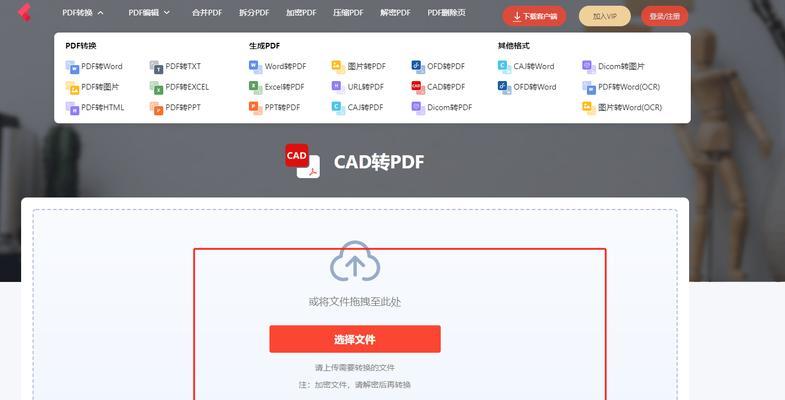Screen dimensions: 785x400
Task: Click the PPT转PDF icon
Action: 255,108
